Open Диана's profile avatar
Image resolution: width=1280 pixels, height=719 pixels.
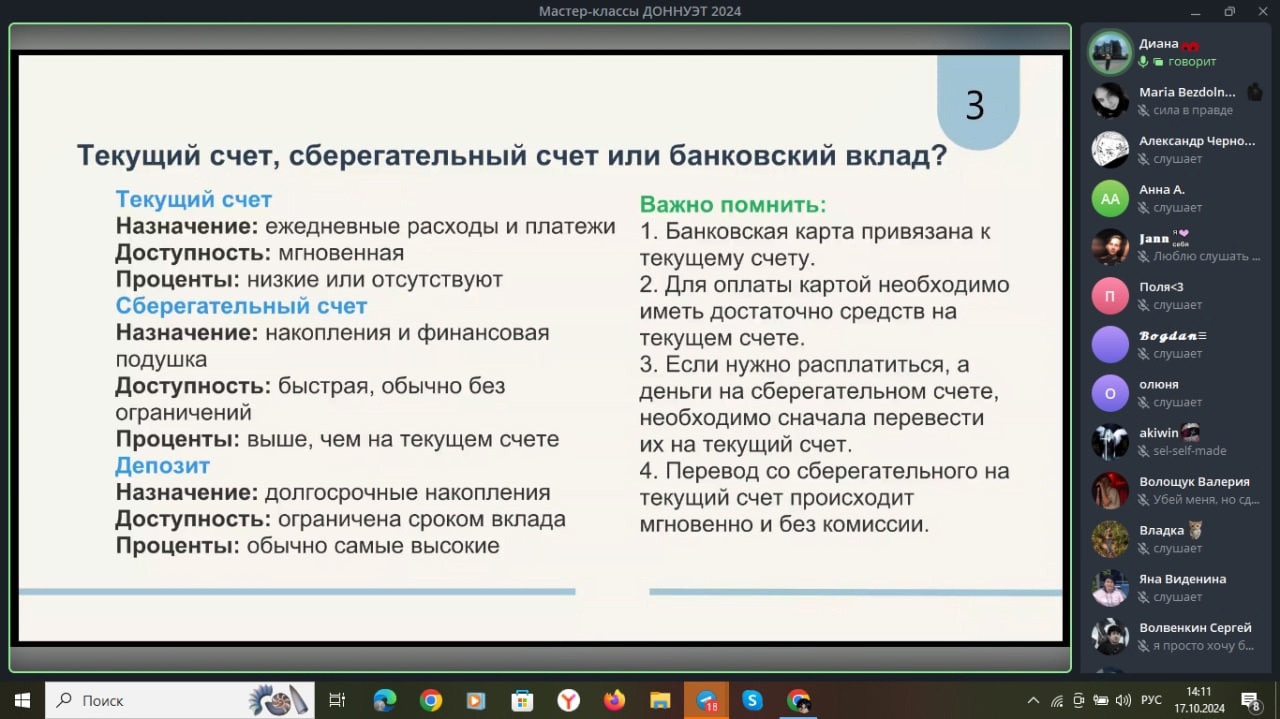tap(1110, 52)
